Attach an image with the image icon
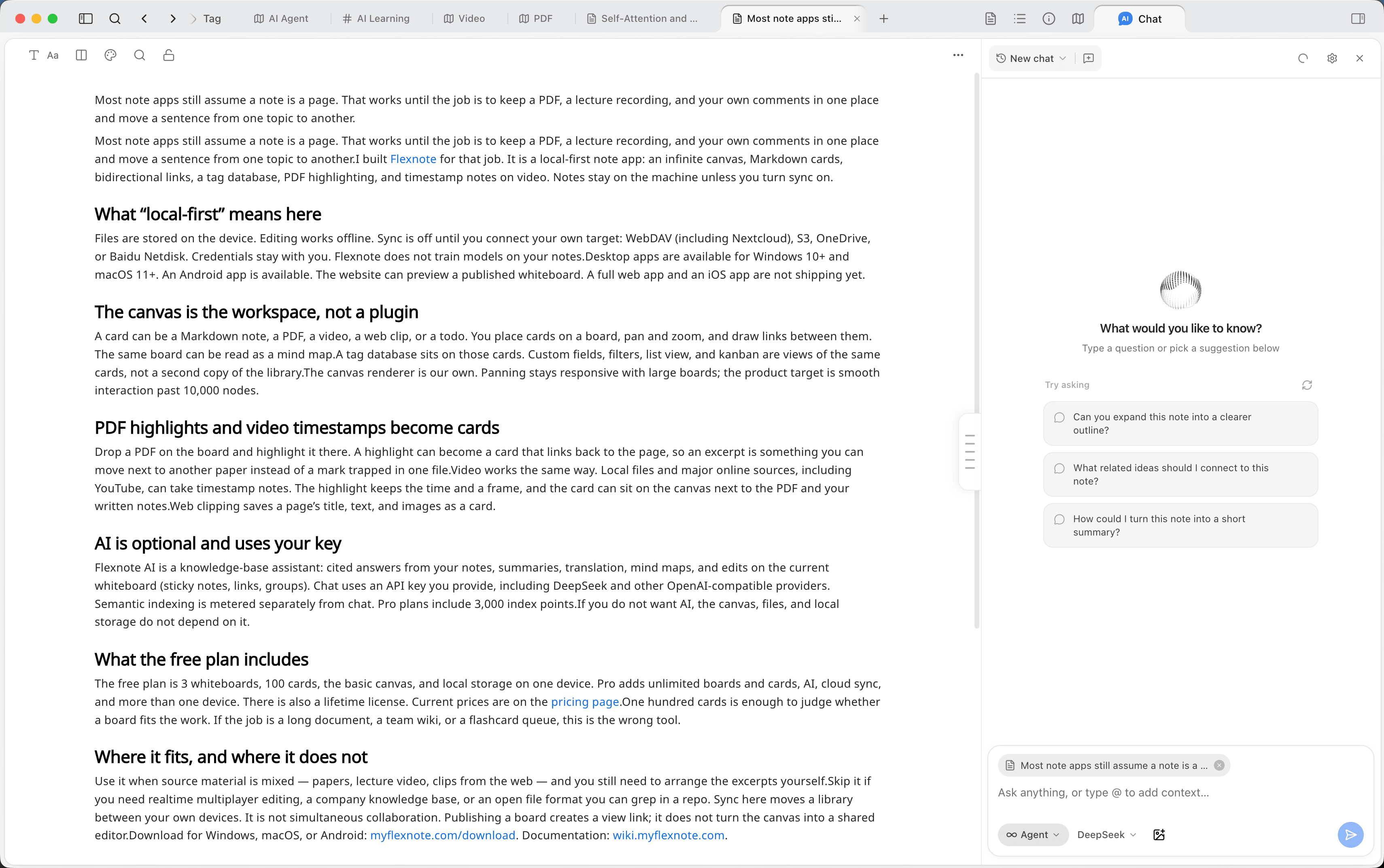This screenshot has width=1384, height=868. coord(1159,835)
